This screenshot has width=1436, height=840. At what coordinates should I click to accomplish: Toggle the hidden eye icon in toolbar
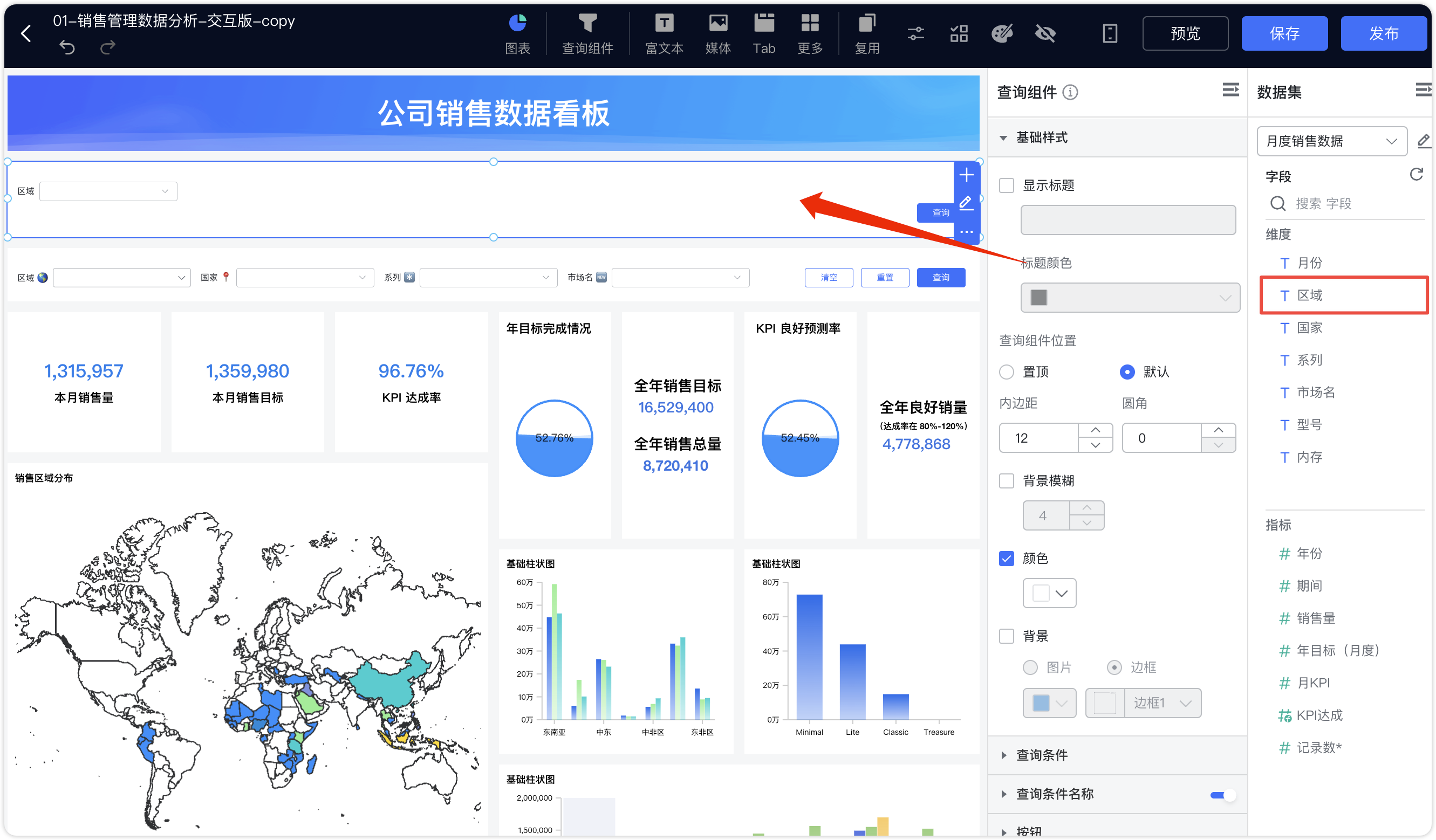click(x=1045, y=33)
